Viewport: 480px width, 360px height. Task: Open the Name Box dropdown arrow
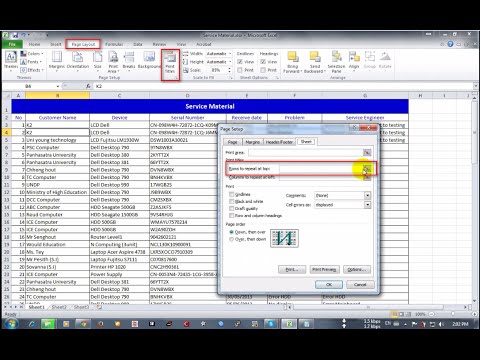(x=58, y=86)
